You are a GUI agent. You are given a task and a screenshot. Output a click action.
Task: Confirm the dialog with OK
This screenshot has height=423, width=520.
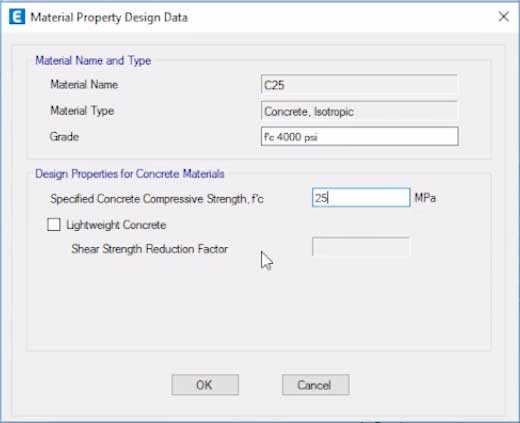205,385
